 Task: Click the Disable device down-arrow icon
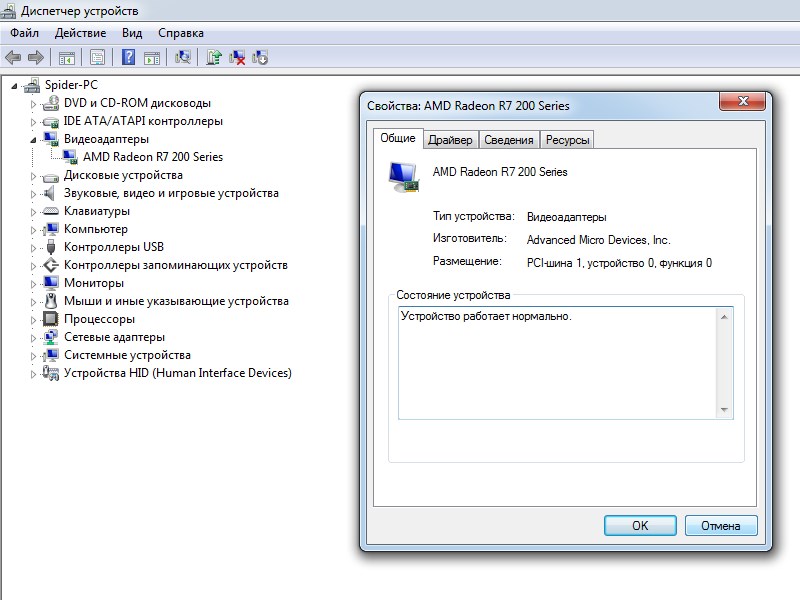261,57
